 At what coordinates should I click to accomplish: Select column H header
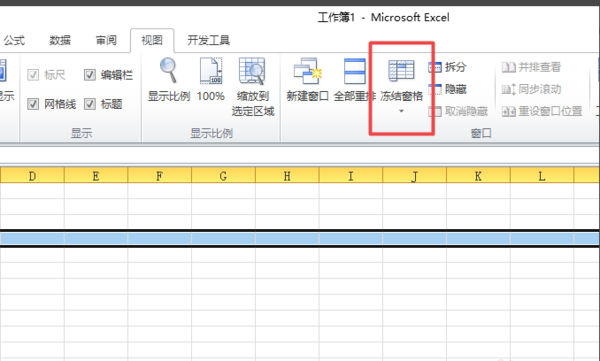(x=287, y=175)
